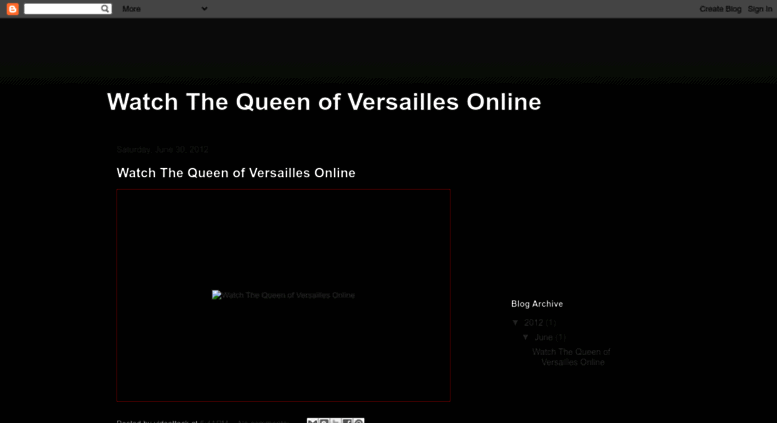This screenshot has width=777, height=423.
Task: Click the magnifier search icon in navbar
Action: [105, 8]
